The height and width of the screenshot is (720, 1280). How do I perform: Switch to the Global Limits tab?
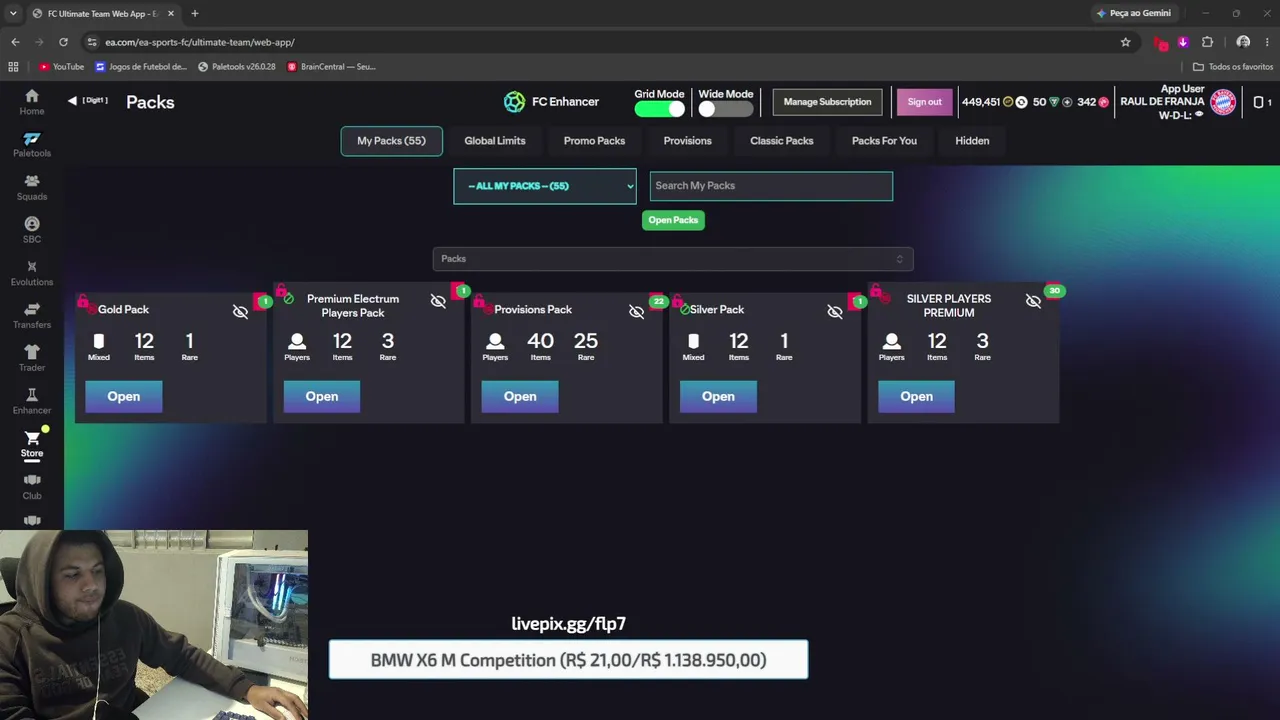click(x=495, y=141)
